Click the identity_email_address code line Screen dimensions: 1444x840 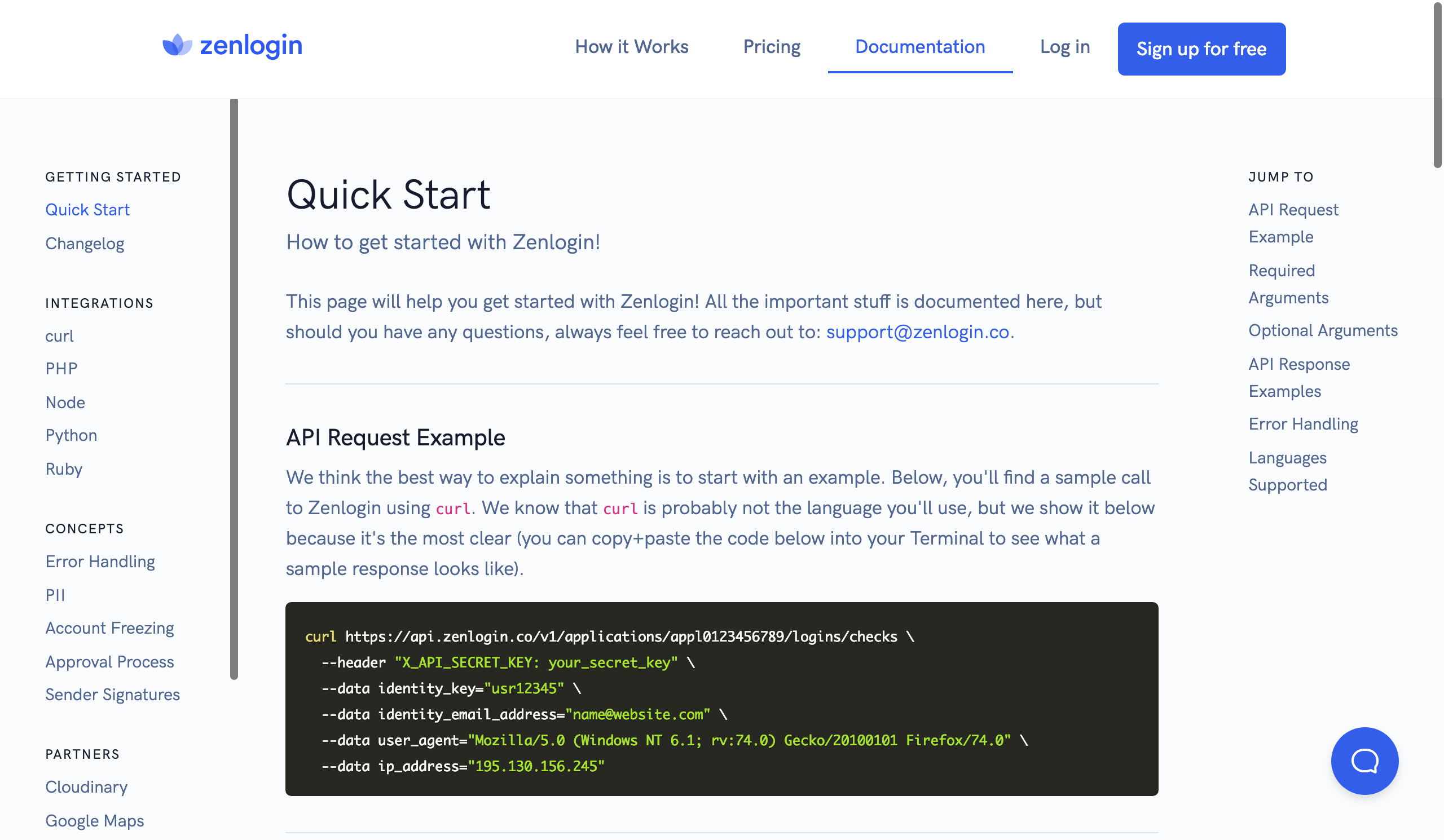[525, 714]
